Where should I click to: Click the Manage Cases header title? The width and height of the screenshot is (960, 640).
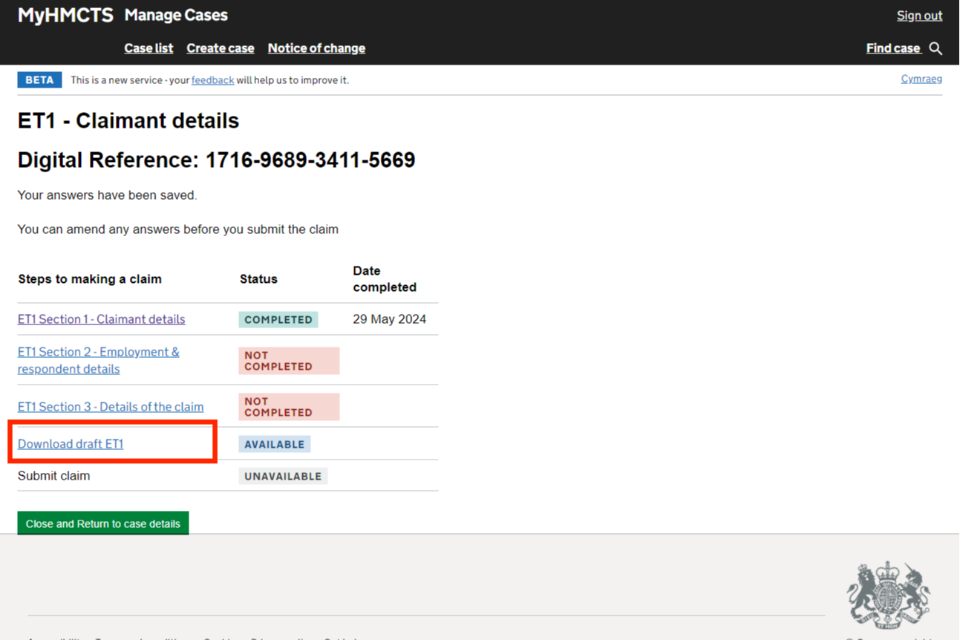tap(176, 15)
